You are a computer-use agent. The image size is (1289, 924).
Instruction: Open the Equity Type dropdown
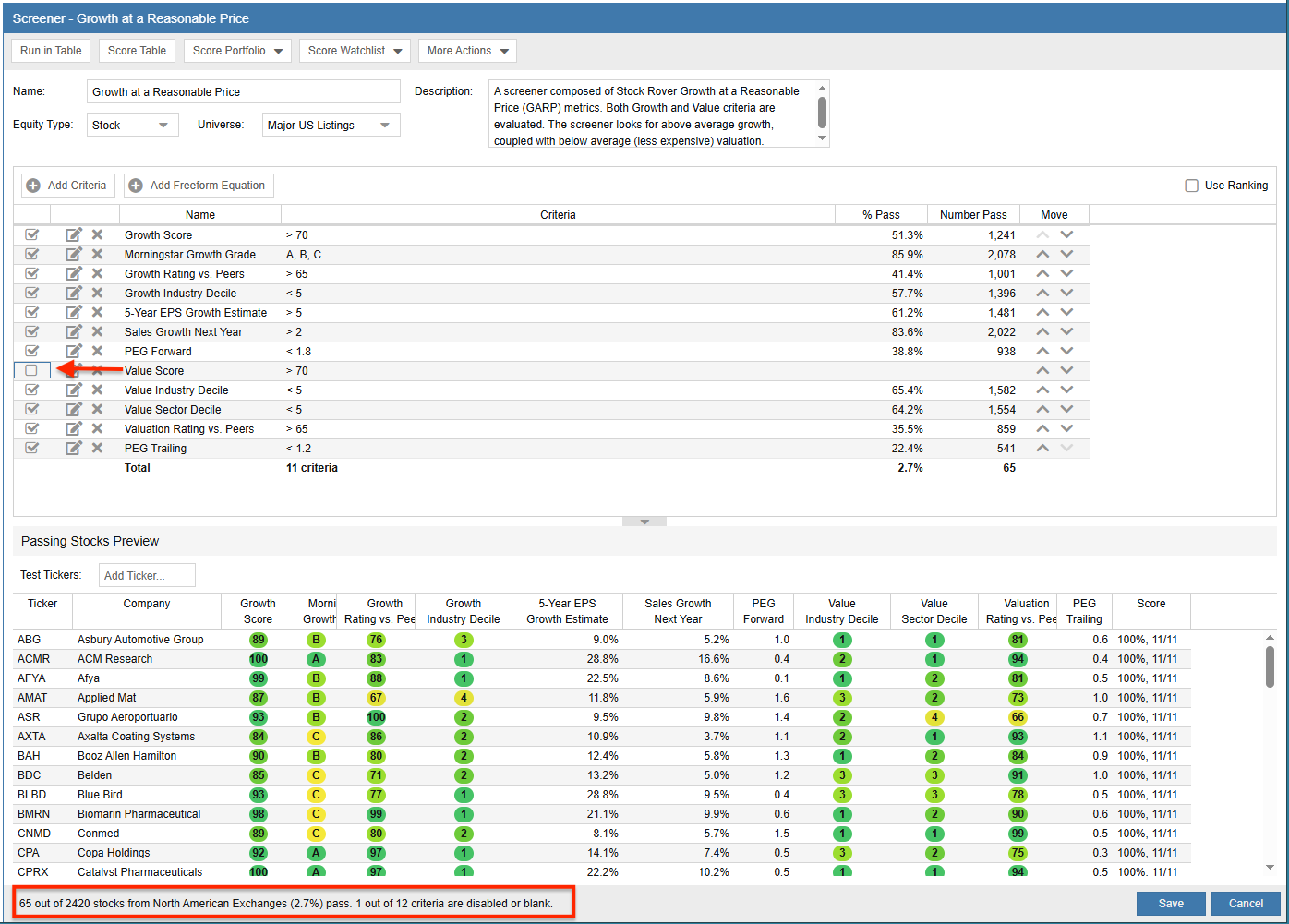(x=132, y=125)
